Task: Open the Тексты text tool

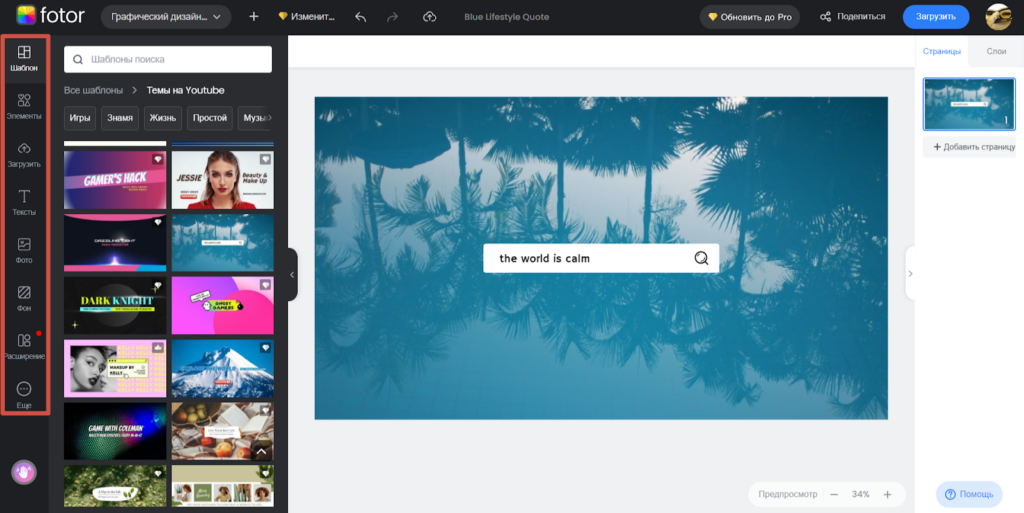Action: (x=24, y=202)
